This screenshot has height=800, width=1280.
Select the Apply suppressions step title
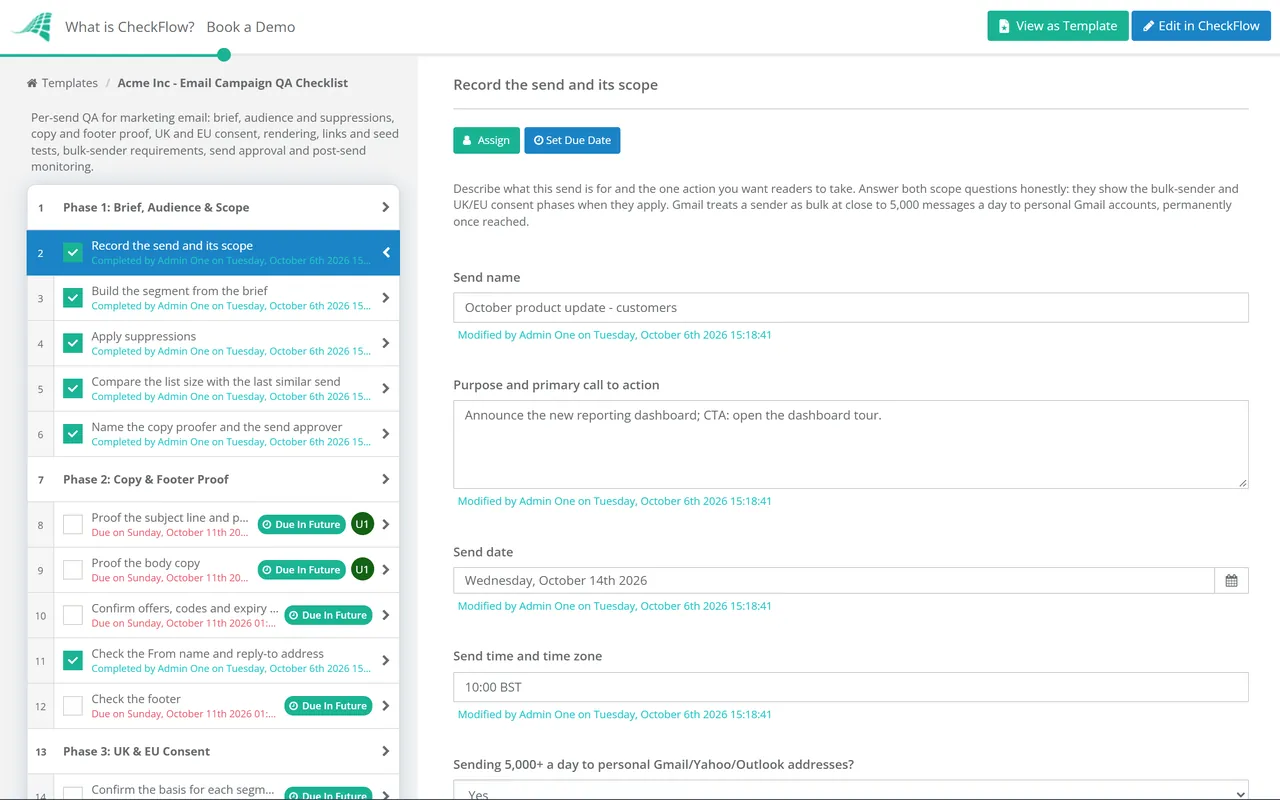tap(144, 336)
